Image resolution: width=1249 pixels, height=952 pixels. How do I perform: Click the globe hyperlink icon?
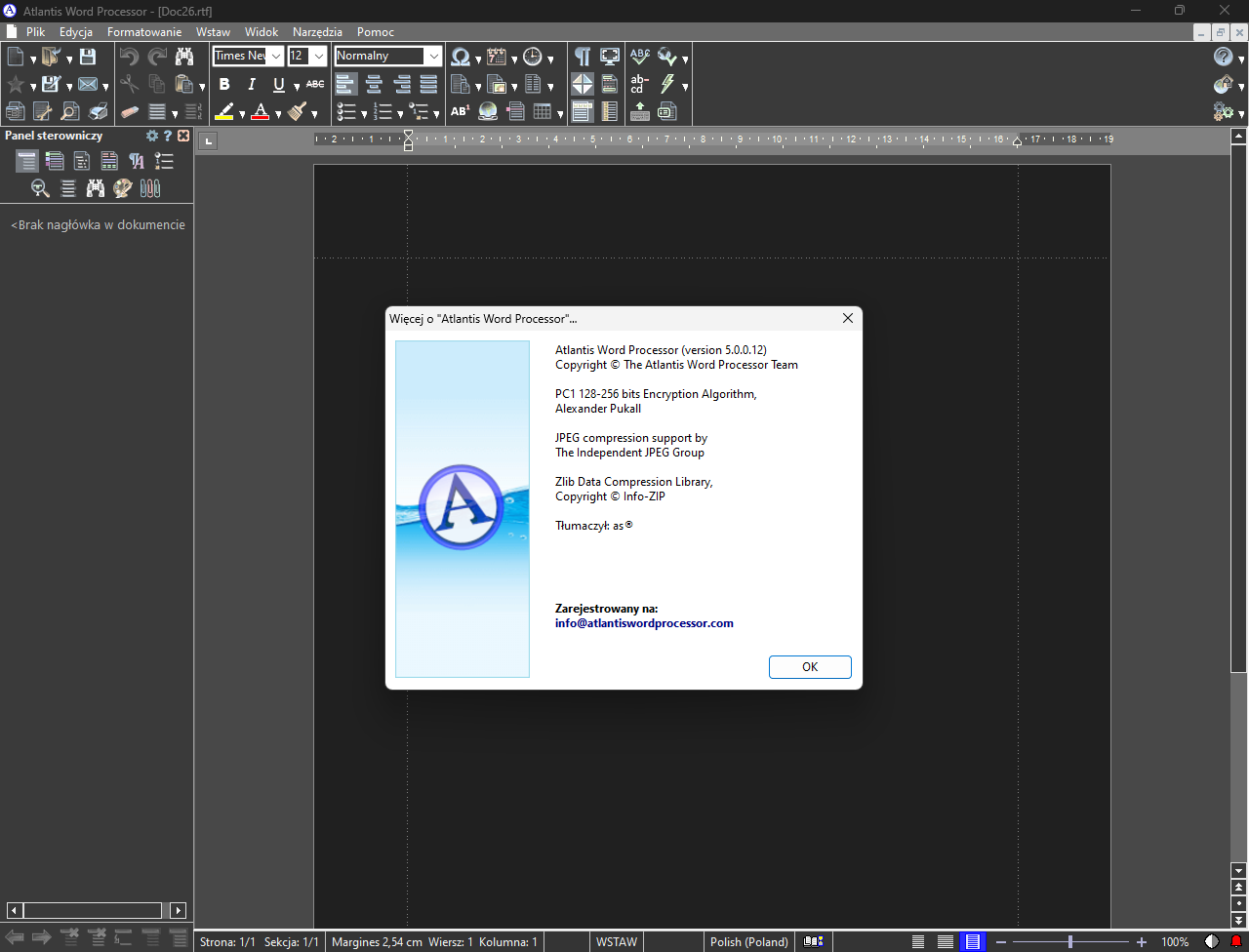[488, 111]
